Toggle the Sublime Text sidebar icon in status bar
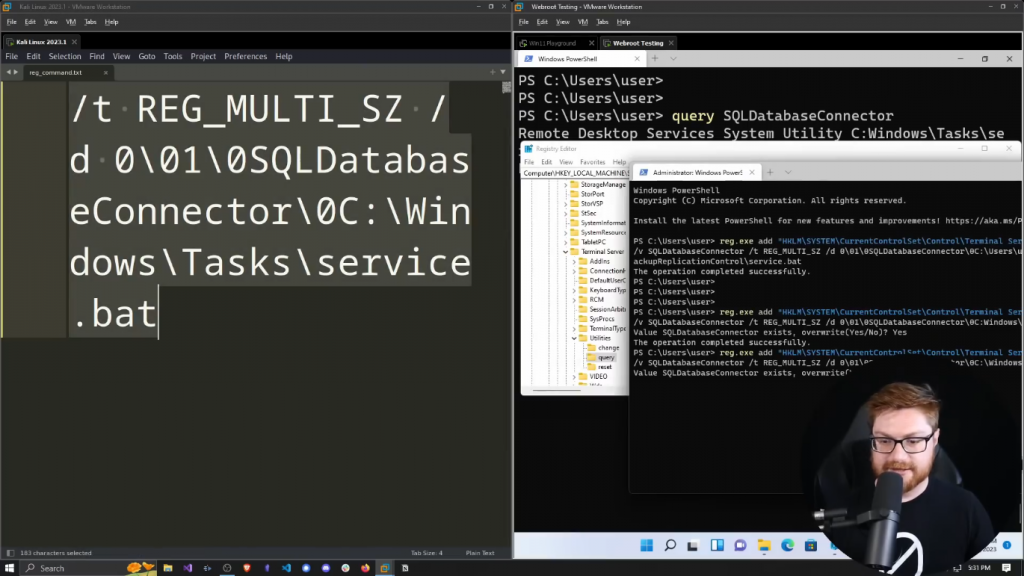The width and height of the screenshot is (1024, 576). (10, 553)
